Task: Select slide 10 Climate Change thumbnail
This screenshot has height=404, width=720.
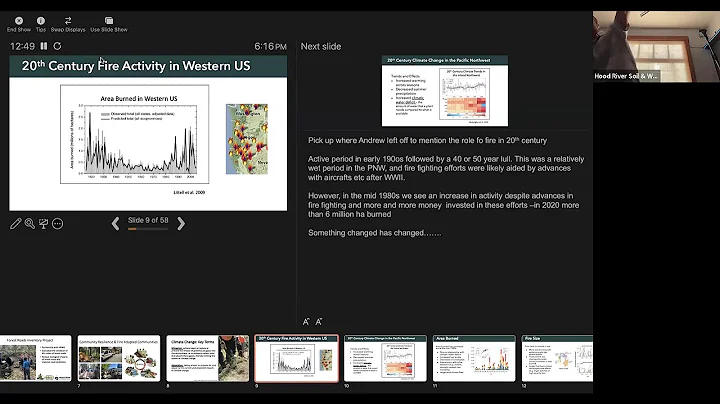Action: pyautogui.click(x=385, y=359)
